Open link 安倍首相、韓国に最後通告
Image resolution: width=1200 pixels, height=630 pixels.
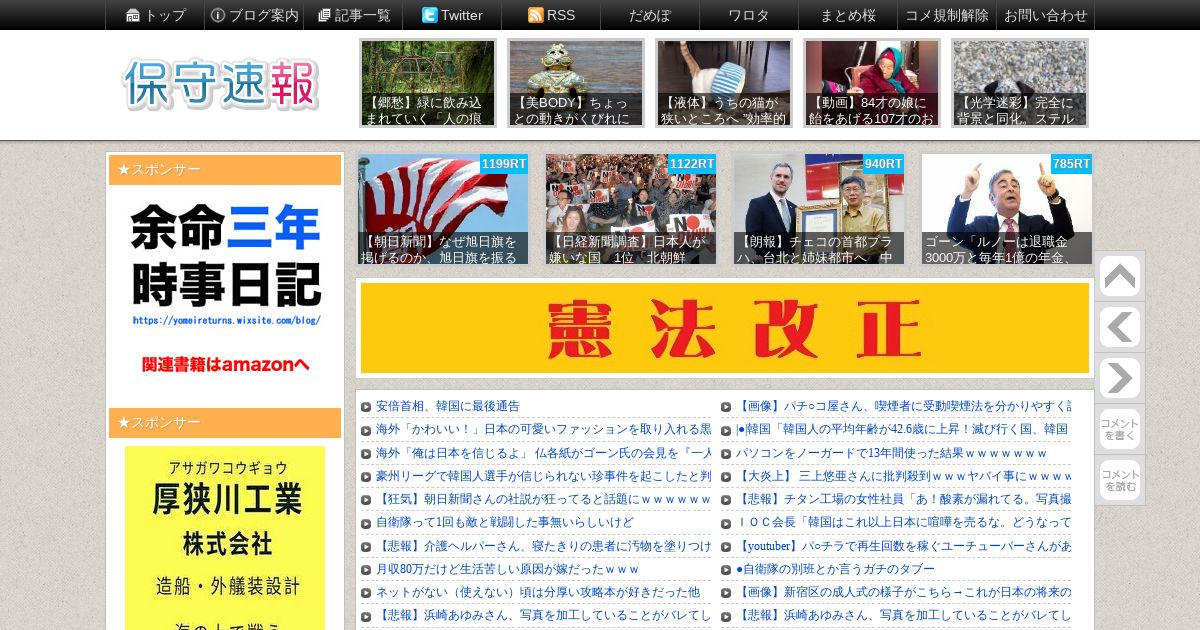coord(448,406)
